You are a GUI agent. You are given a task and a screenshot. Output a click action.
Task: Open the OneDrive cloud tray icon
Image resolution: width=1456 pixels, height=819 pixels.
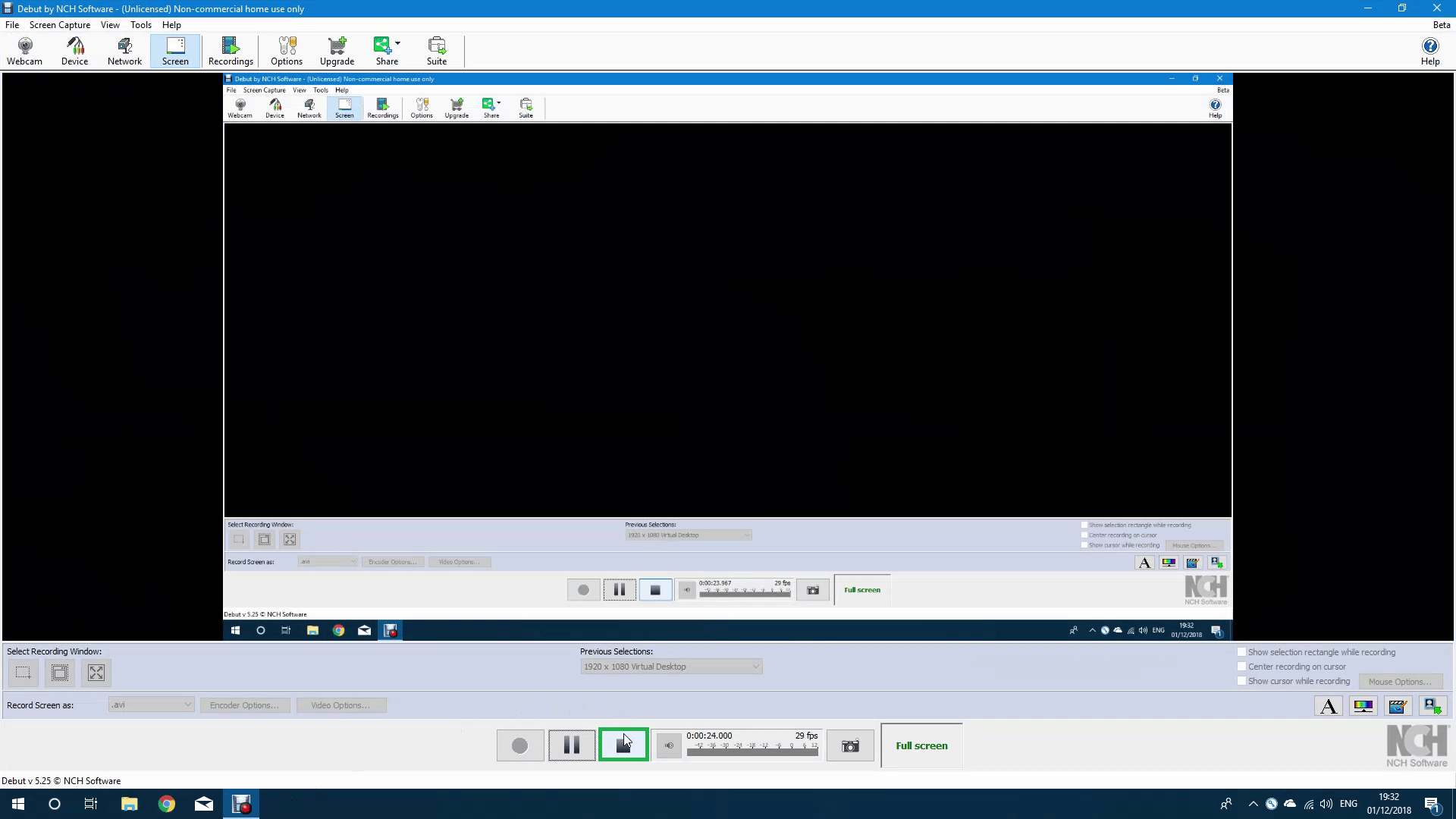pyautogui.click(x=1290, y=804)
